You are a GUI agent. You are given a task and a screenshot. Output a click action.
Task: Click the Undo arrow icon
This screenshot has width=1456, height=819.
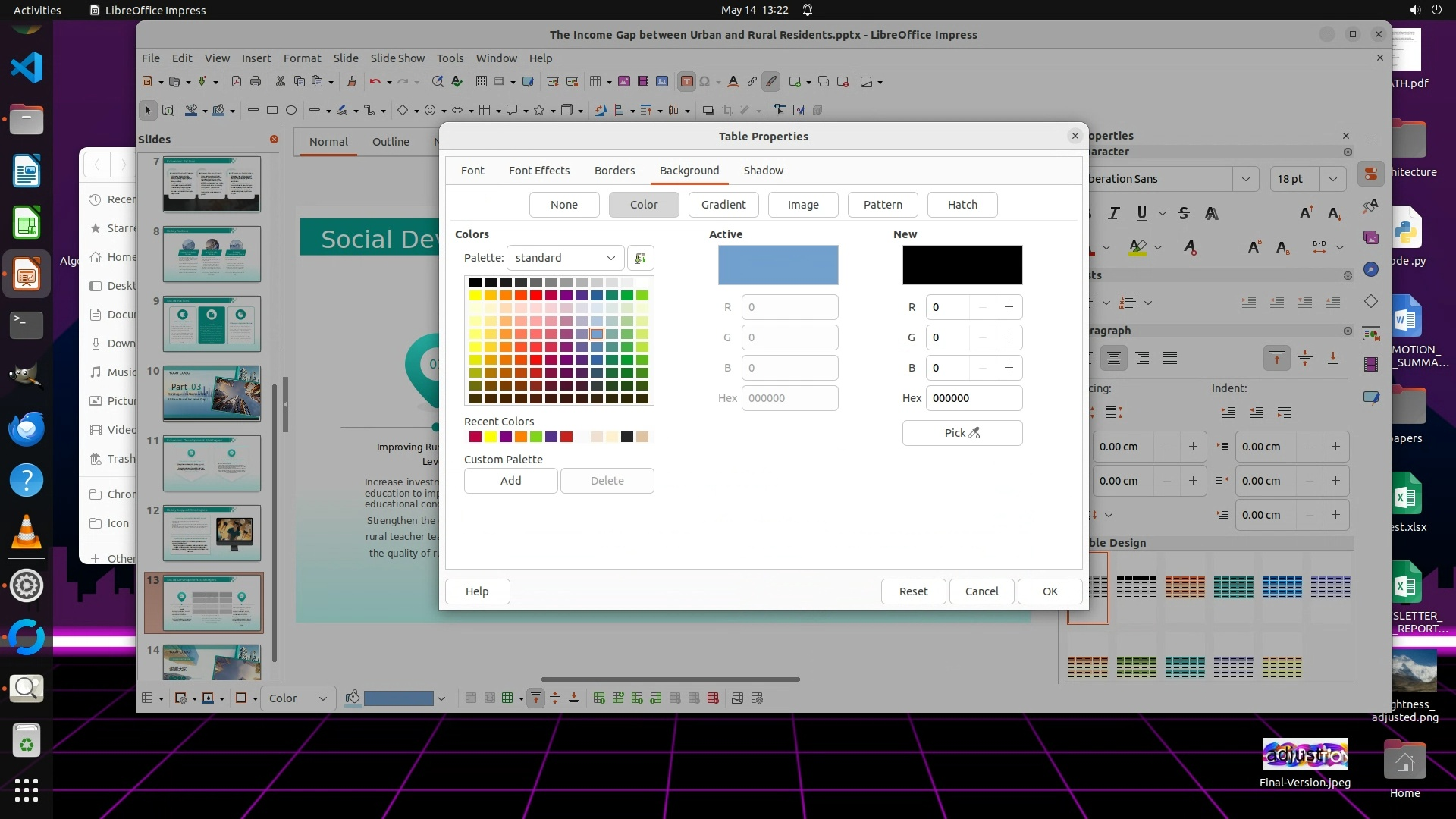375,82
